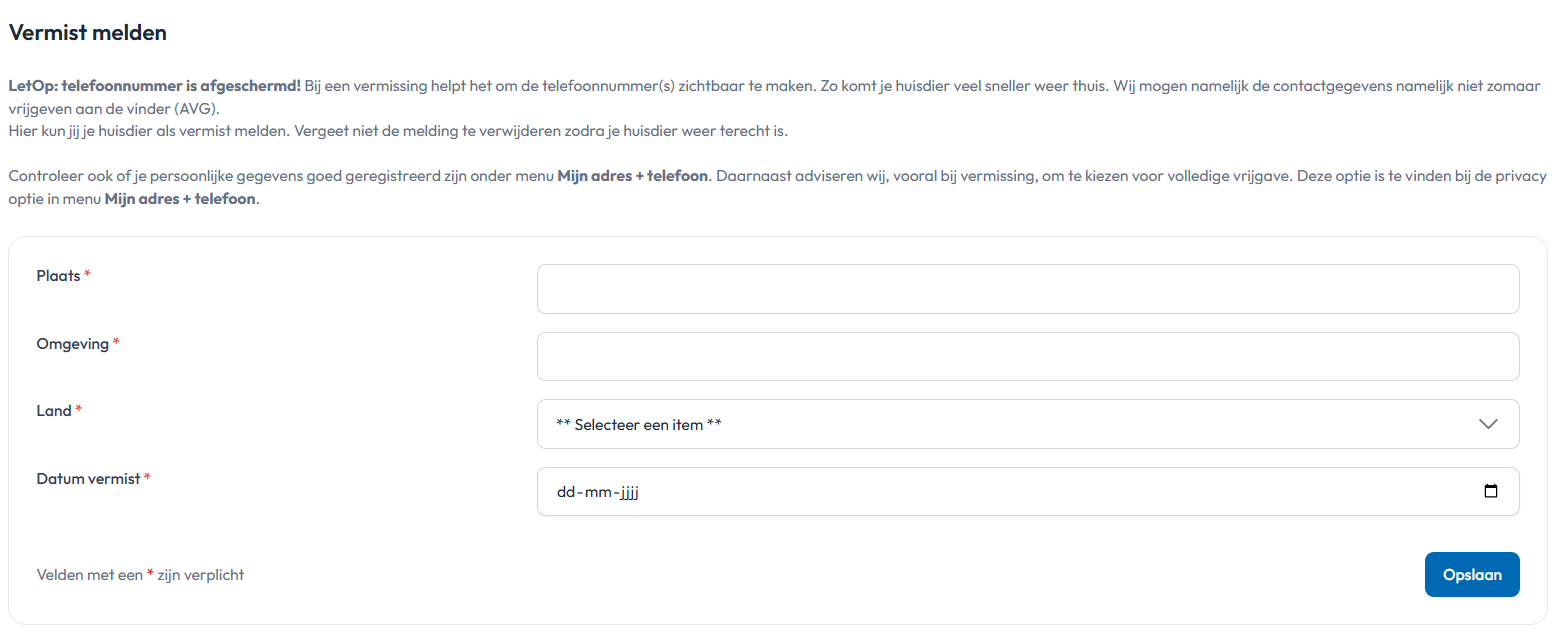Screen dimensions: 1563x633
Task: Open the calendar picker icon in Datum vermist
Action: [x=1491, y=492]
